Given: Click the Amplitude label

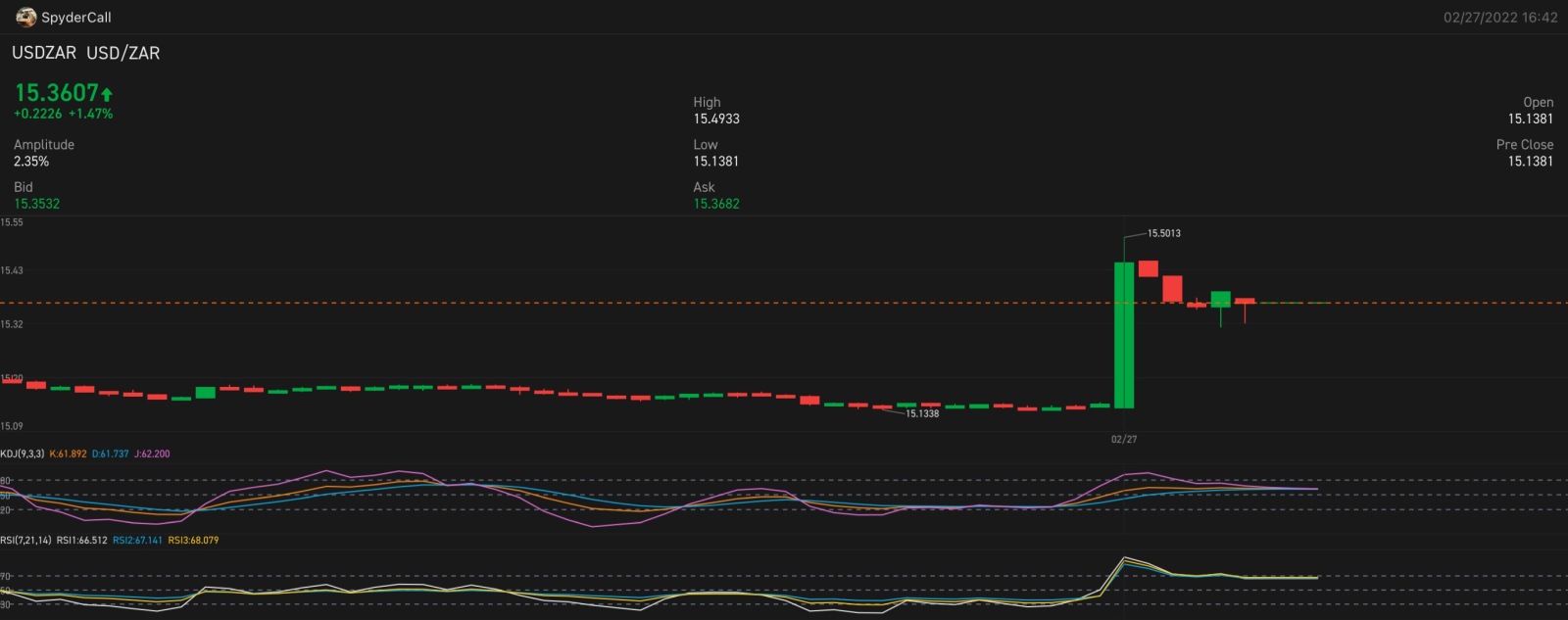Looking at the screenshot, I should click(44, 145).
